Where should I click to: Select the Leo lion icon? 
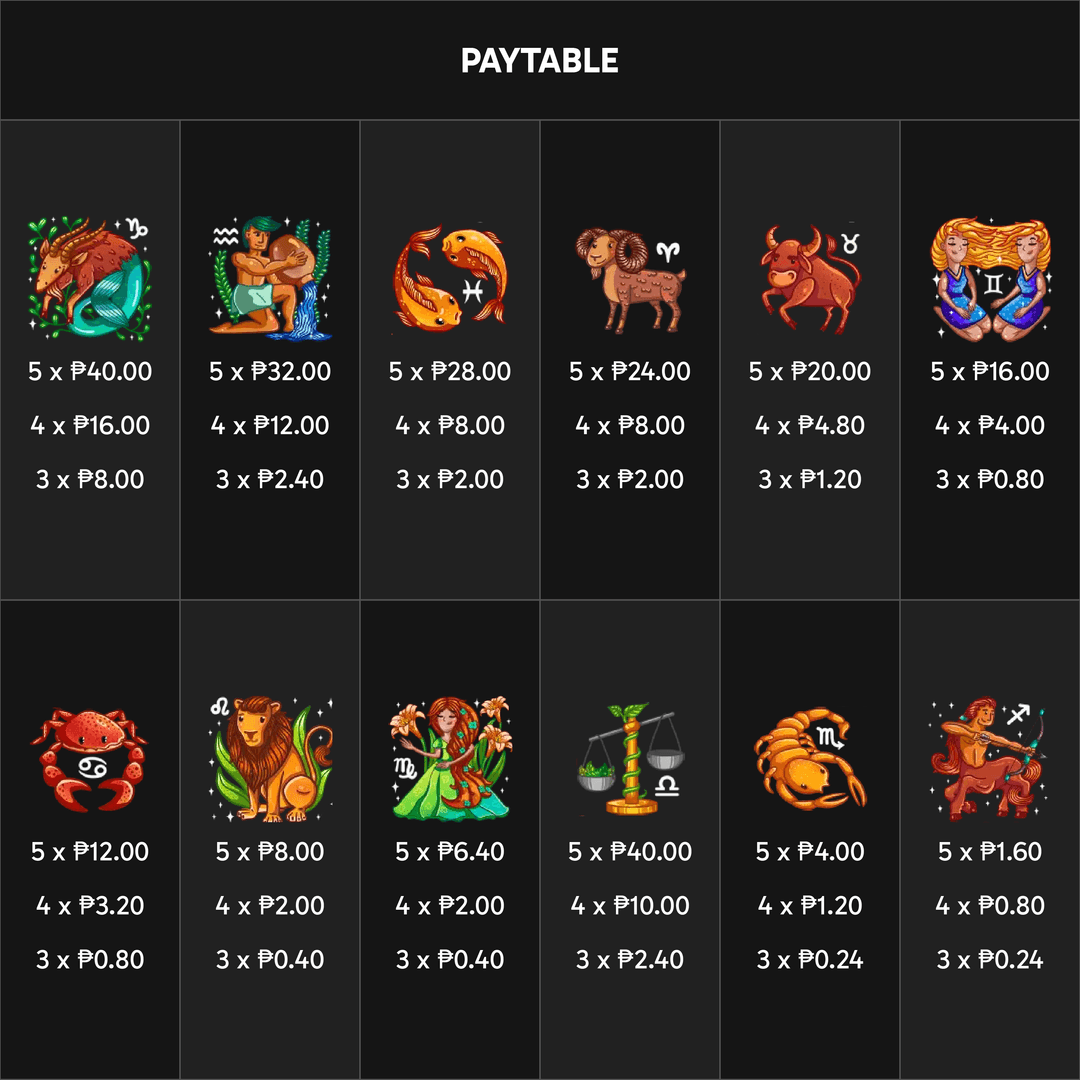tap(270, 759)
